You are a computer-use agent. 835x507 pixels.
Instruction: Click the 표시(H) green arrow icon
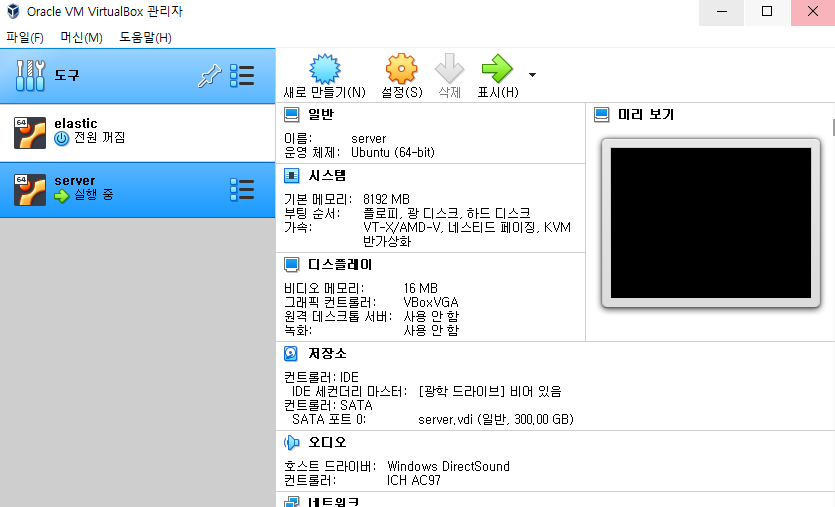[497, 69]
